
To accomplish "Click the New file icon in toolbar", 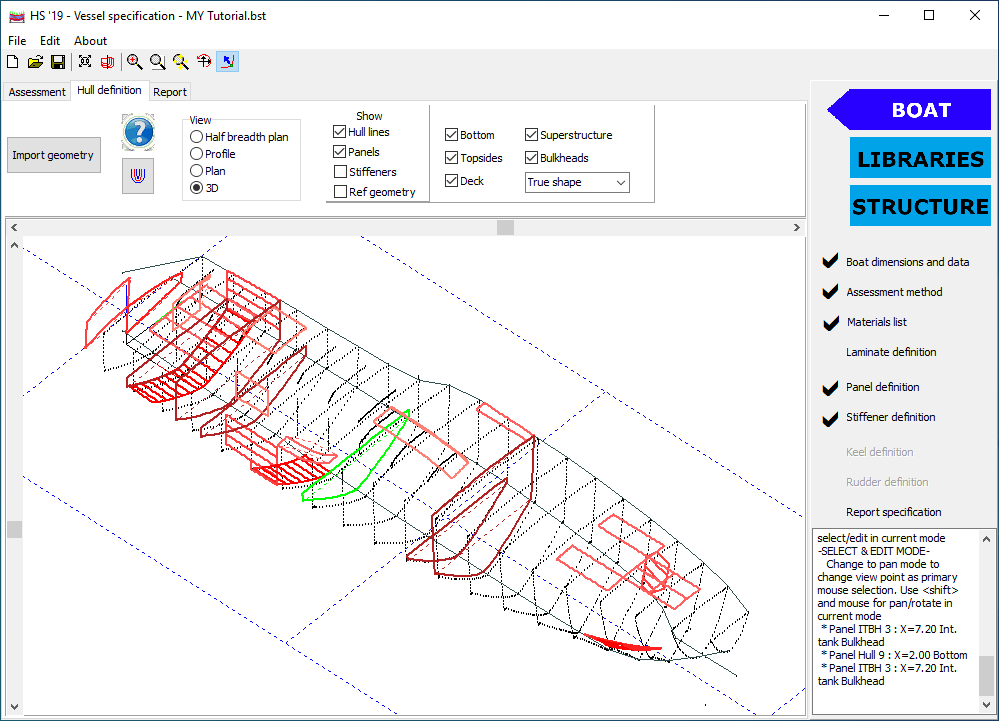I will (x=13, y=62).
